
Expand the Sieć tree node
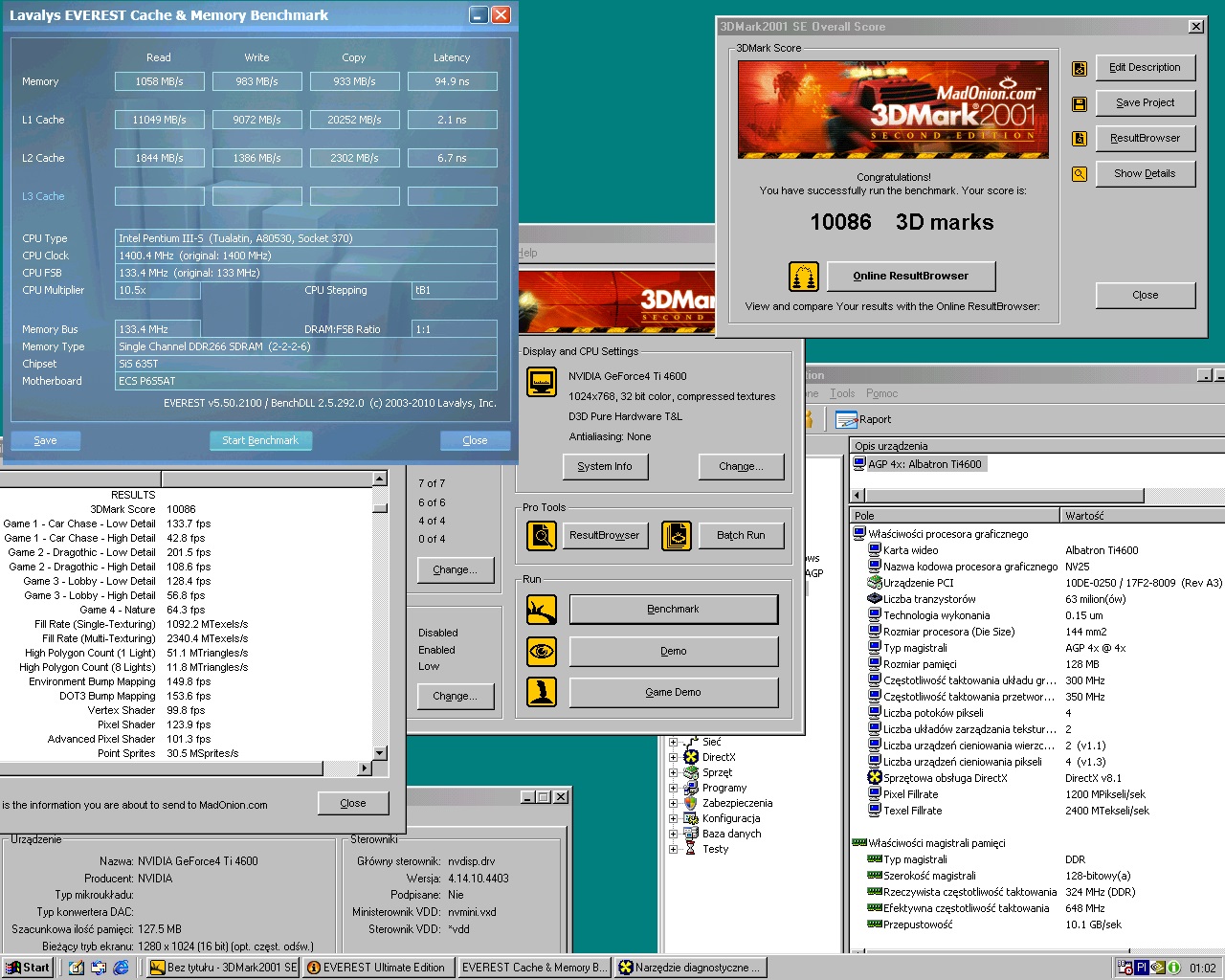[x=673, y=742]
